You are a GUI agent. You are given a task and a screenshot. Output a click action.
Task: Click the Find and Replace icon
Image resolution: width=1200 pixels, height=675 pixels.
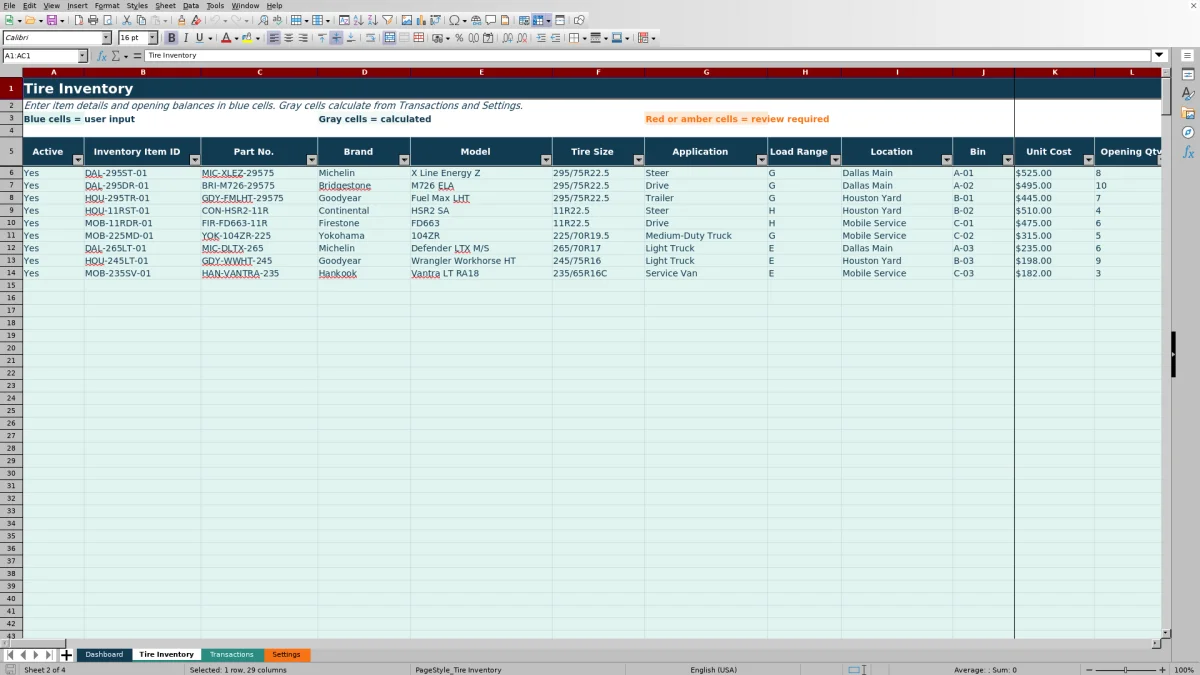[x=263, y=20]
